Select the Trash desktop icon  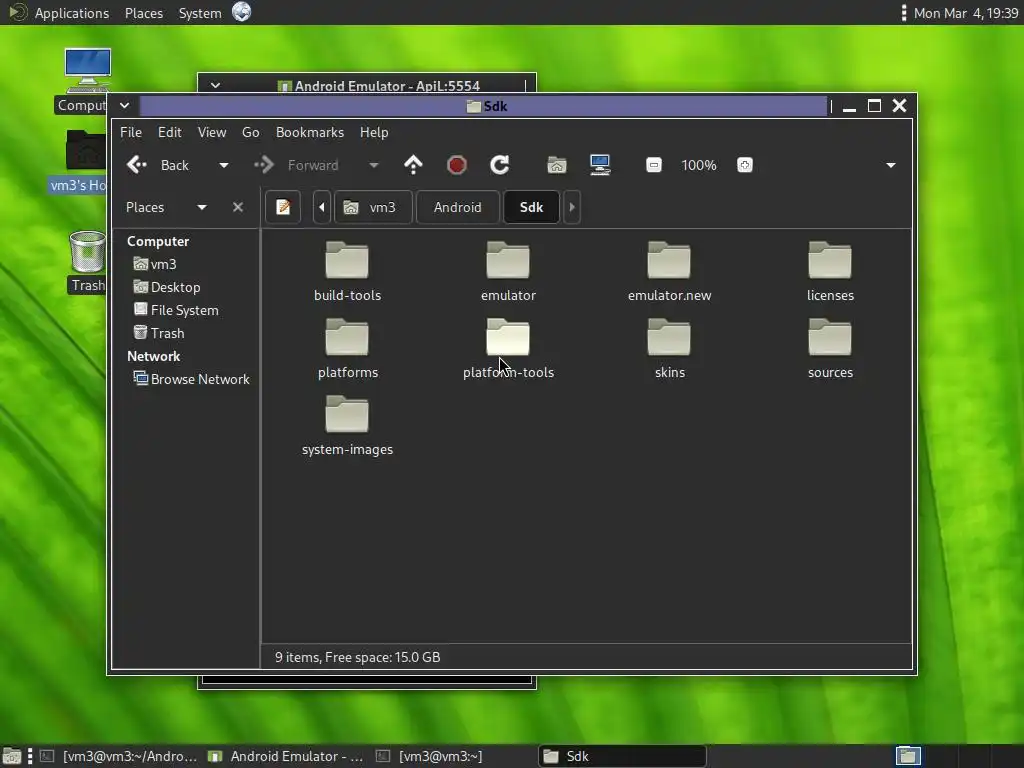(x=87, y=261)
